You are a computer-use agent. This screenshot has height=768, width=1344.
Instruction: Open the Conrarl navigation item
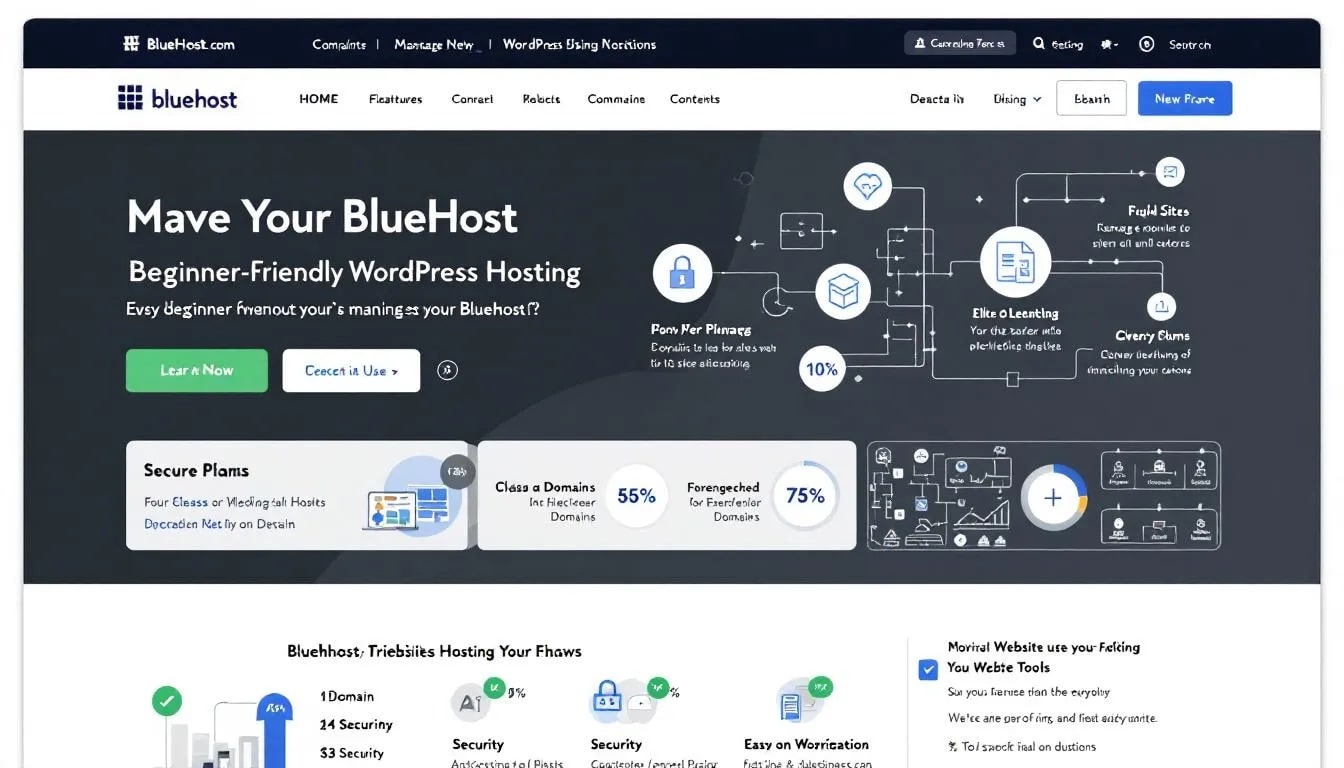pos(472,99)
